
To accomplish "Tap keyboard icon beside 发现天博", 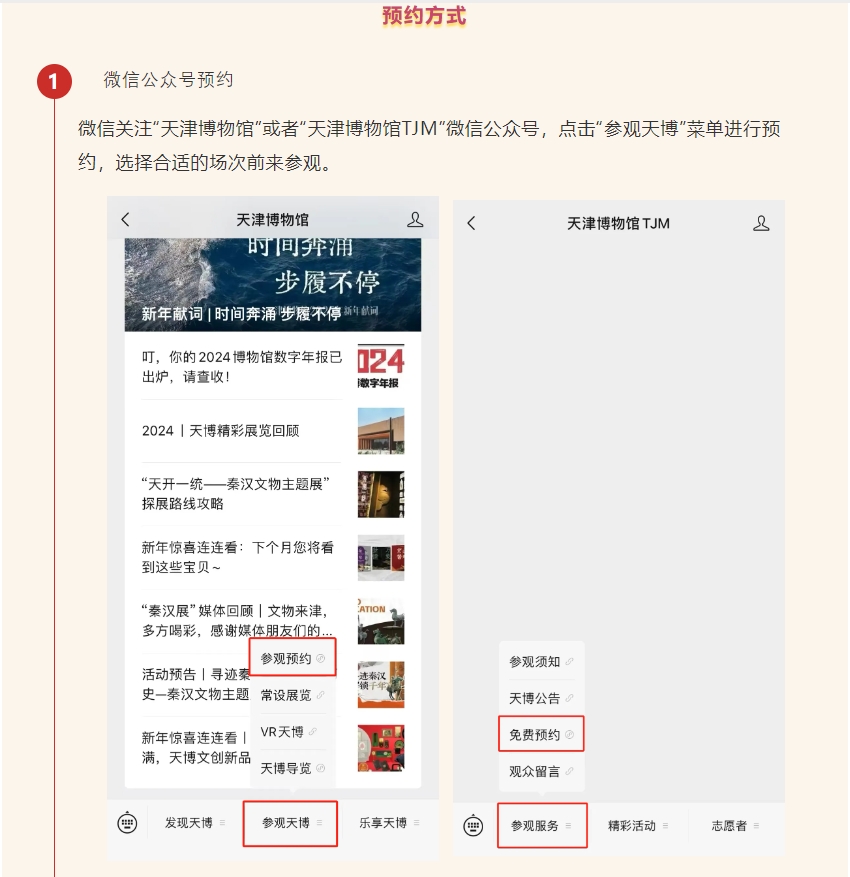I will tap(128, 823).
